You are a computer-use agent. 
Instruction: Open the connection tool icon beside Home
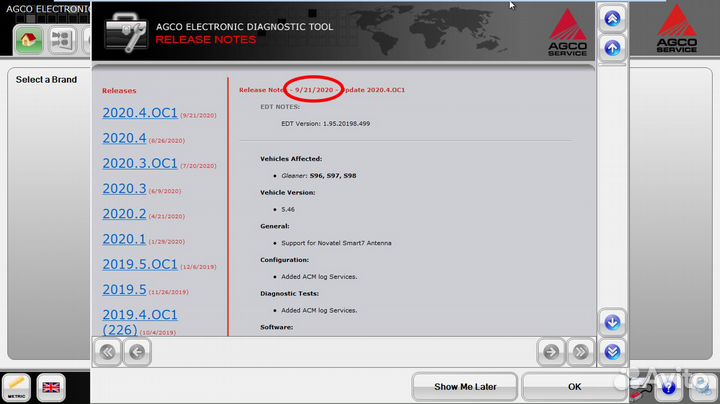[62, 40]
